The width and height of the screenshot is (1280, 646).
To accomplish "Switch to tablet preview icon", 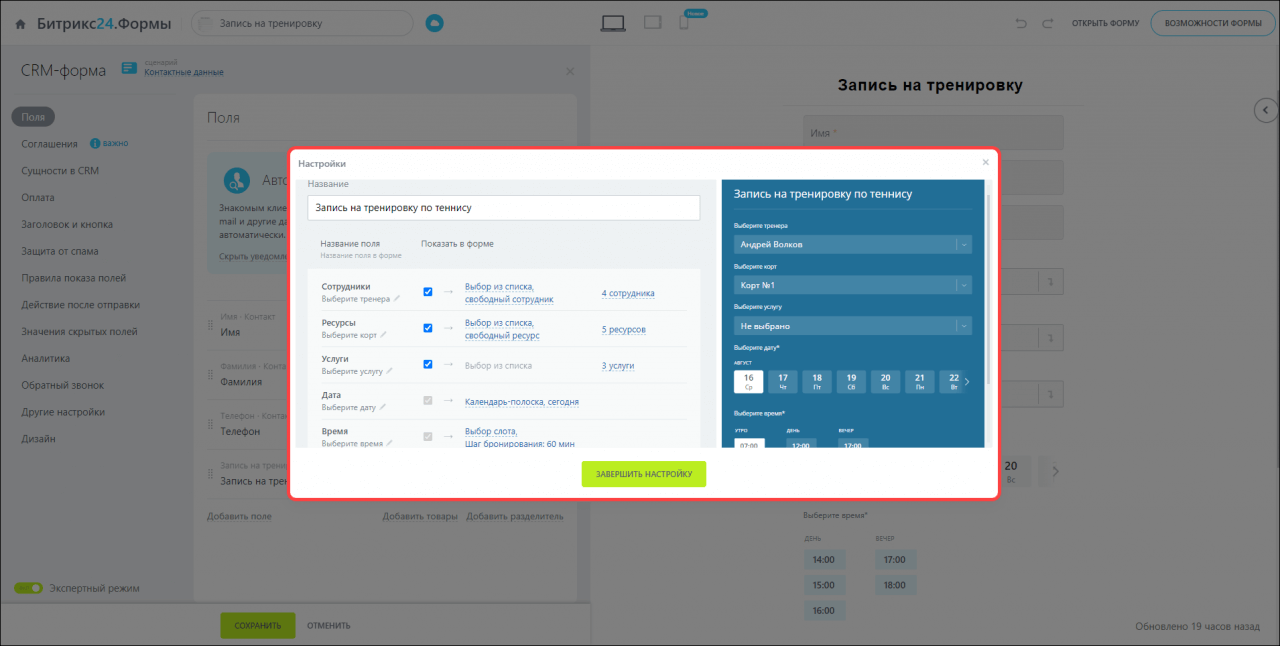I will [653, 23].
